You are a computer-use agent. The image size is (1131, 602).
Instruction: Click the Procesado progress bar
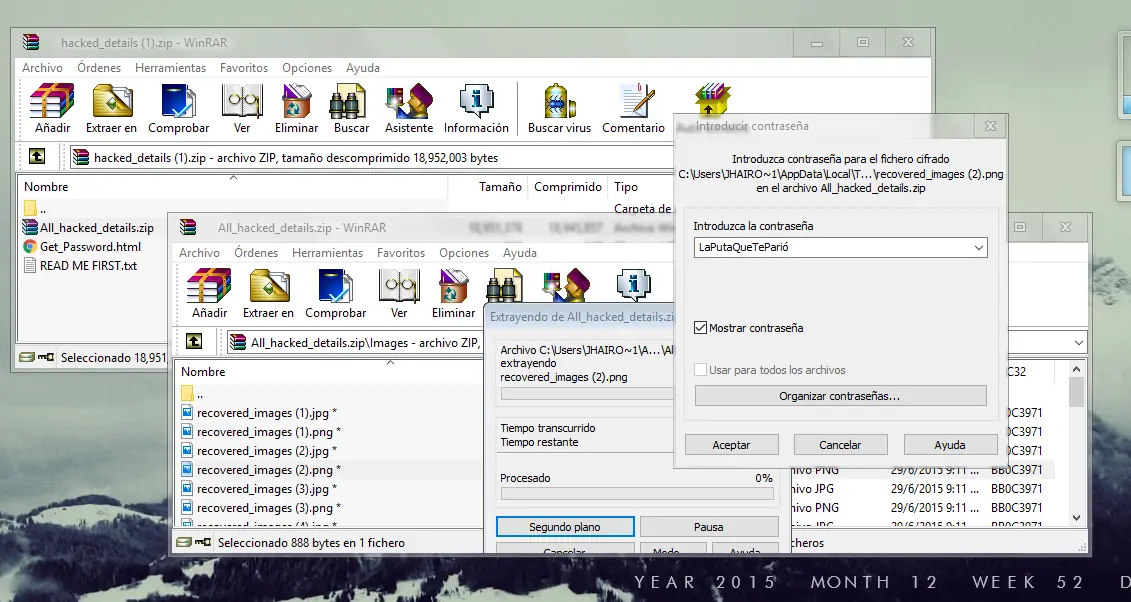(636, 494)
